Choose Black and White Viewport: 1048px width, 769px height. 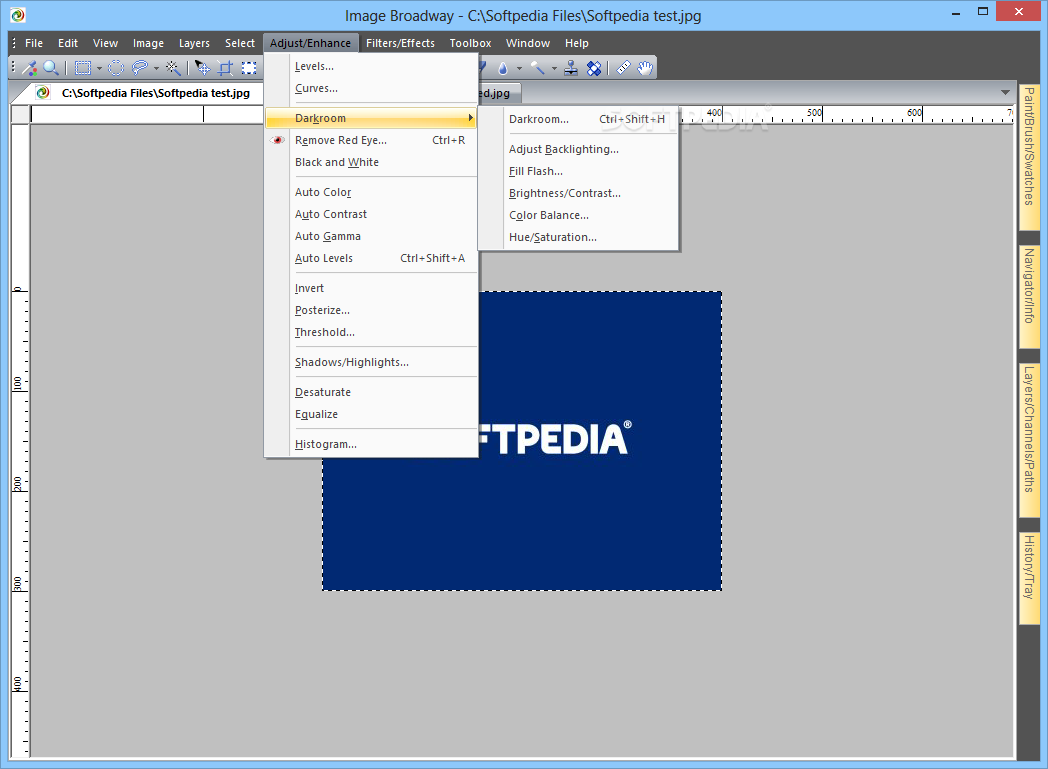(371, 162)
